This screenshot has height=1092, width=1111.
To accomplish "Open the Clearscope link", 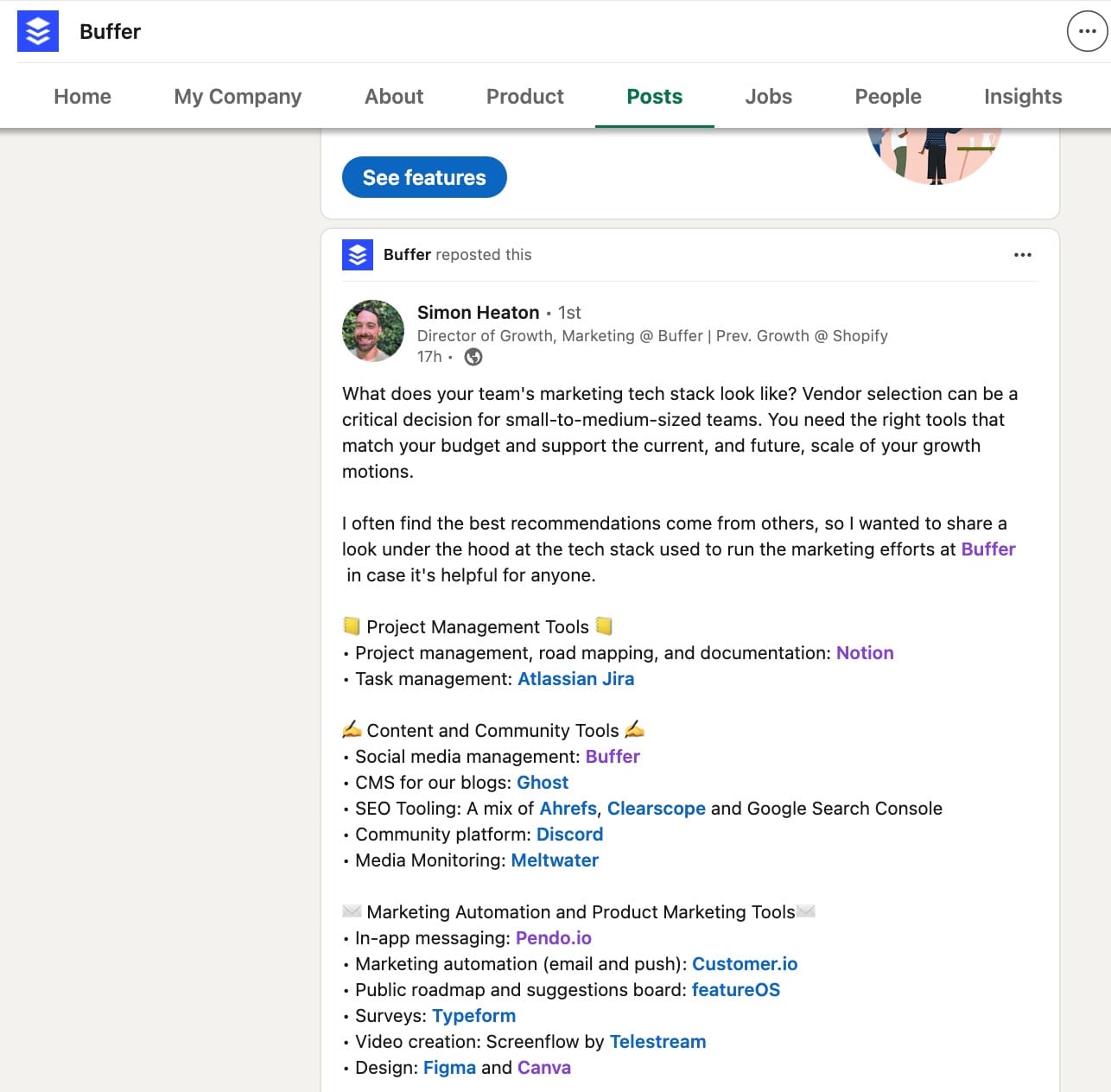I will coord(657,808).
